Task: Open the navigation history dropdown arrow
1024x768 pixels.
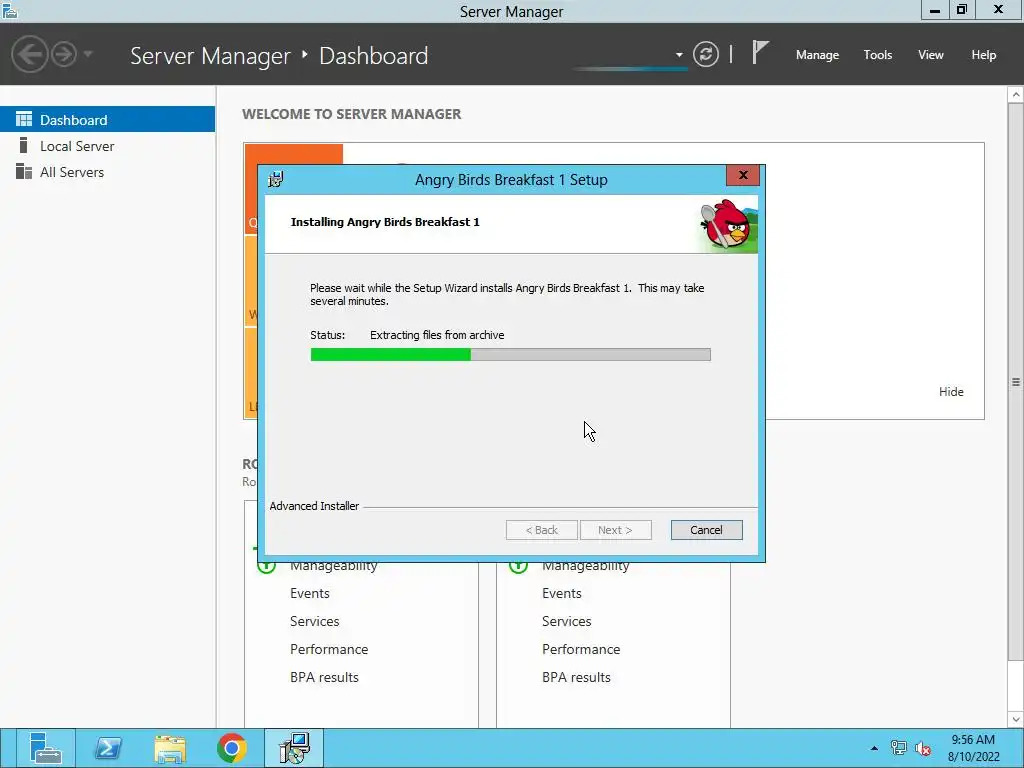Action: (88, 54)
